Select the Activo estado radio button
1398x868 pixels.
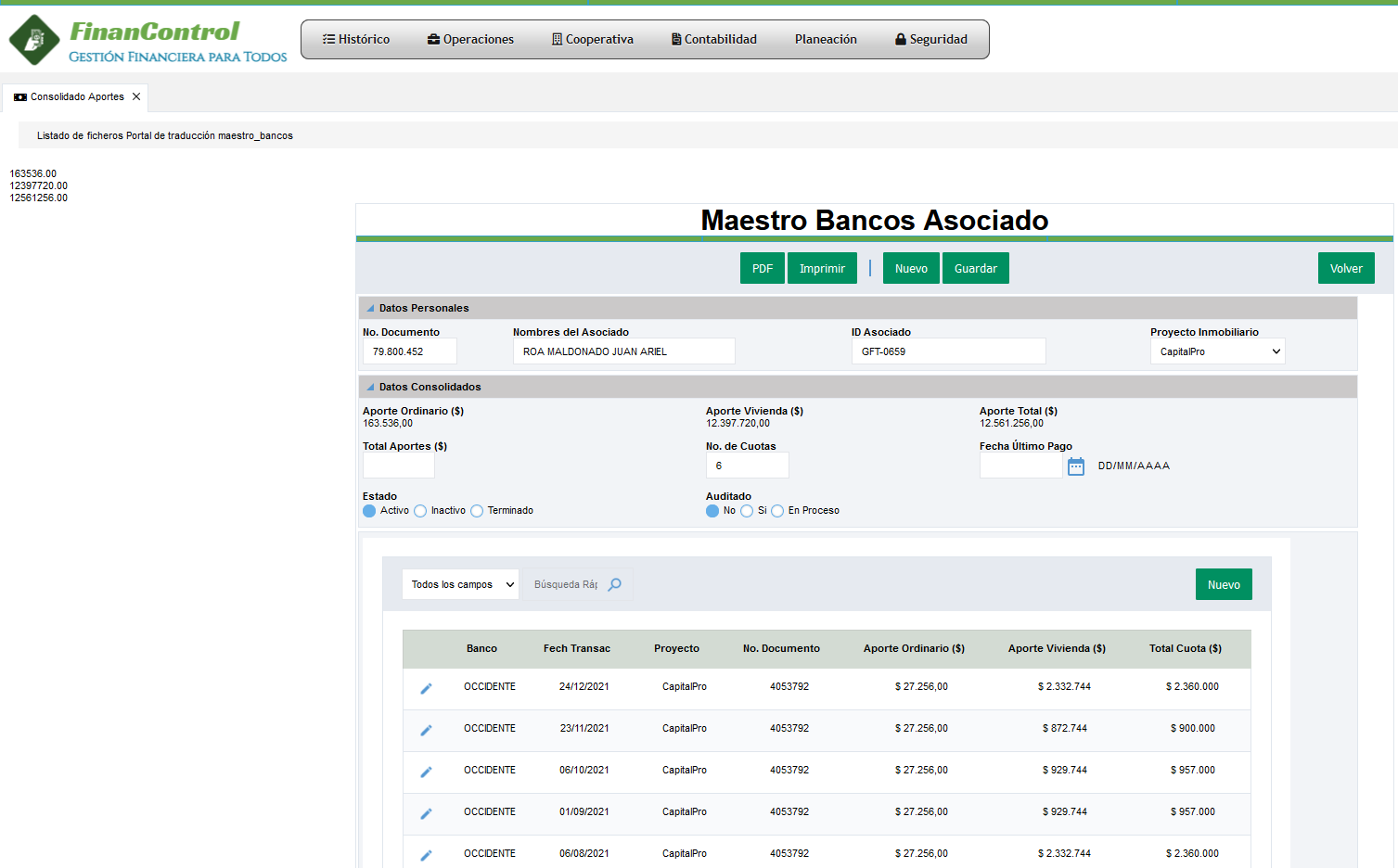pyautogui.click(x=369, y=511)
